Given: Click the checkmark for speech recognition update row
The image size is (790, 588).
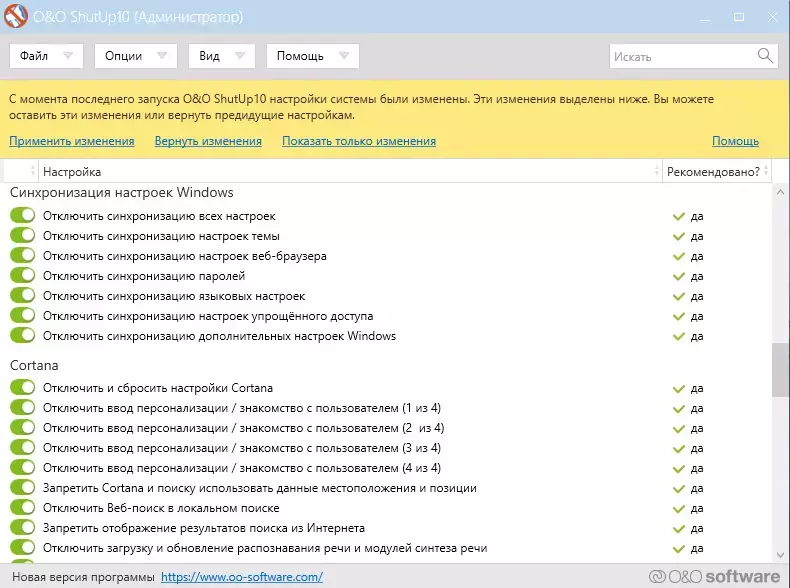Looking at the screenshot, I should tap(679, 548).
